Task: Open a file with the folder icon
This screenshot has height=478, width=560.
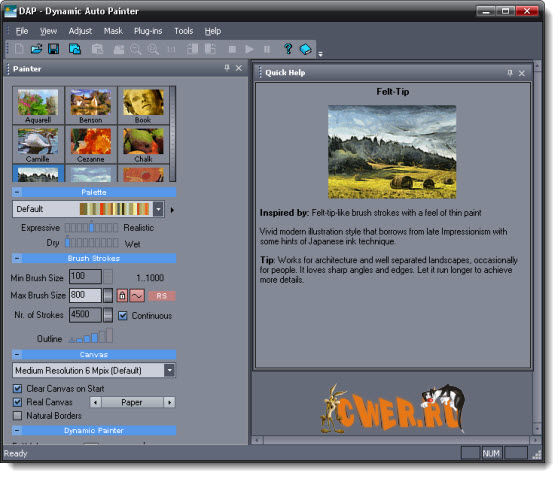Action: pyautogui.click(x=36, y=49)
